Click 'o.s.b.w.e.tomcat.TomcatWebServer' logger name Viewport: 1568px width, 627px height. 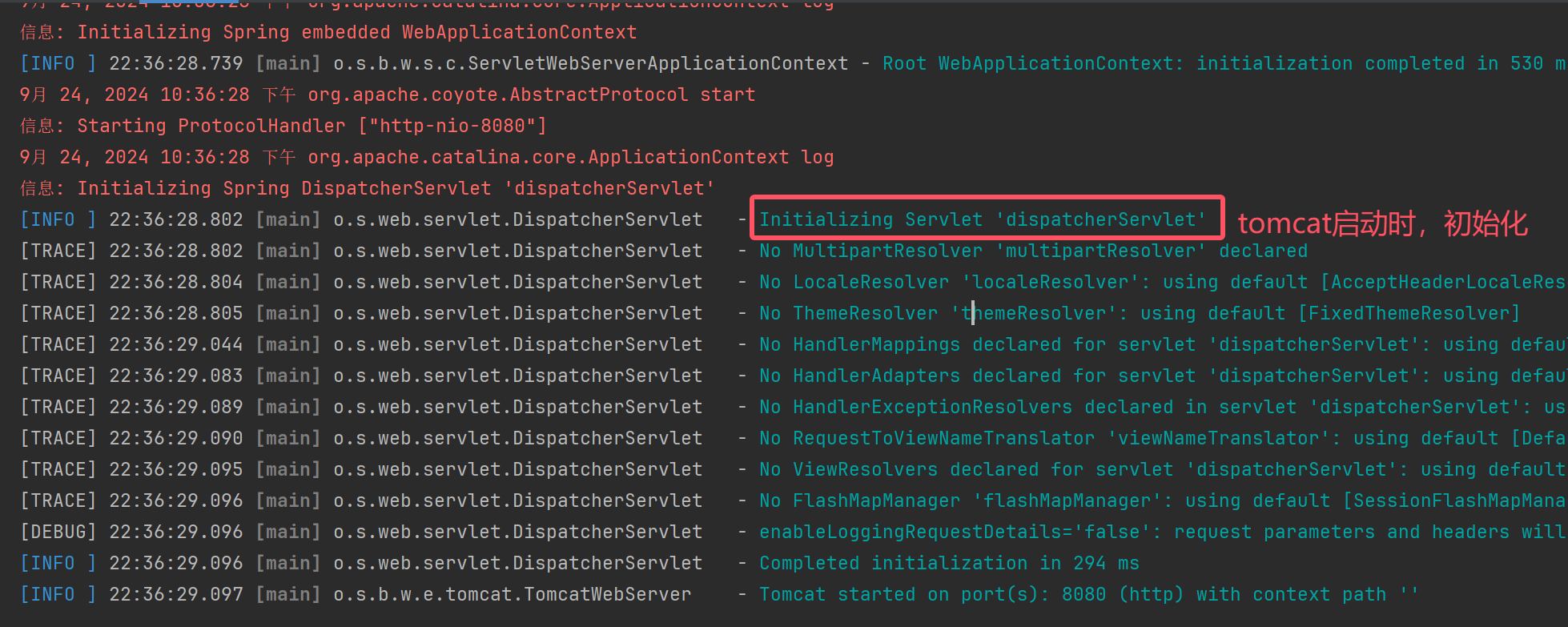(x=512, y=594)
